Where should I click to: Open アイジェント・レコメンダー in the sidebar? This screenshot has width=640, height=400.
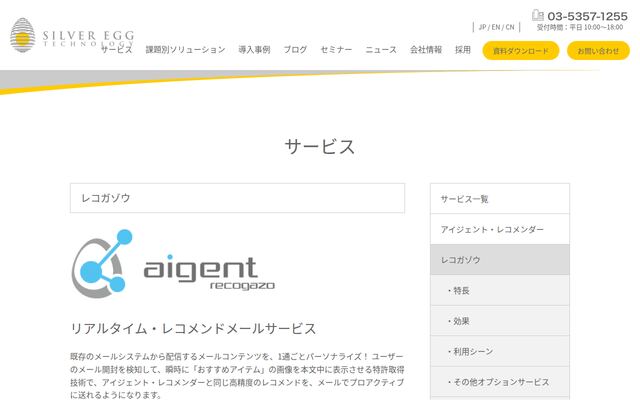point(500,229)
